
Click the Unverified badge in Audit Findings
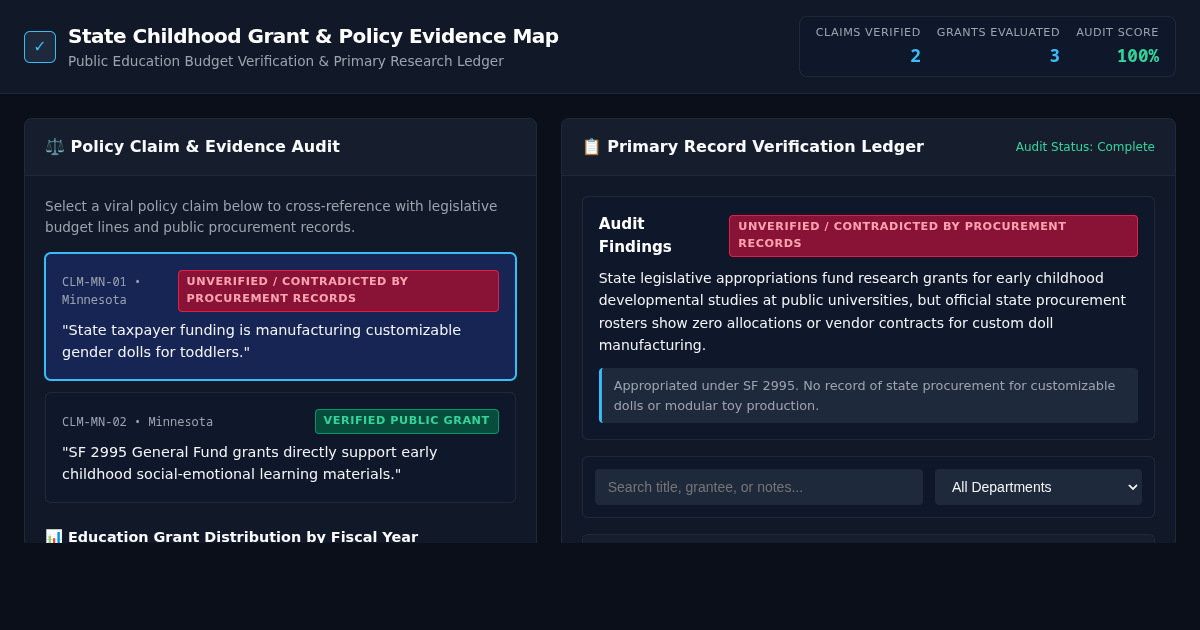(933, 236)
